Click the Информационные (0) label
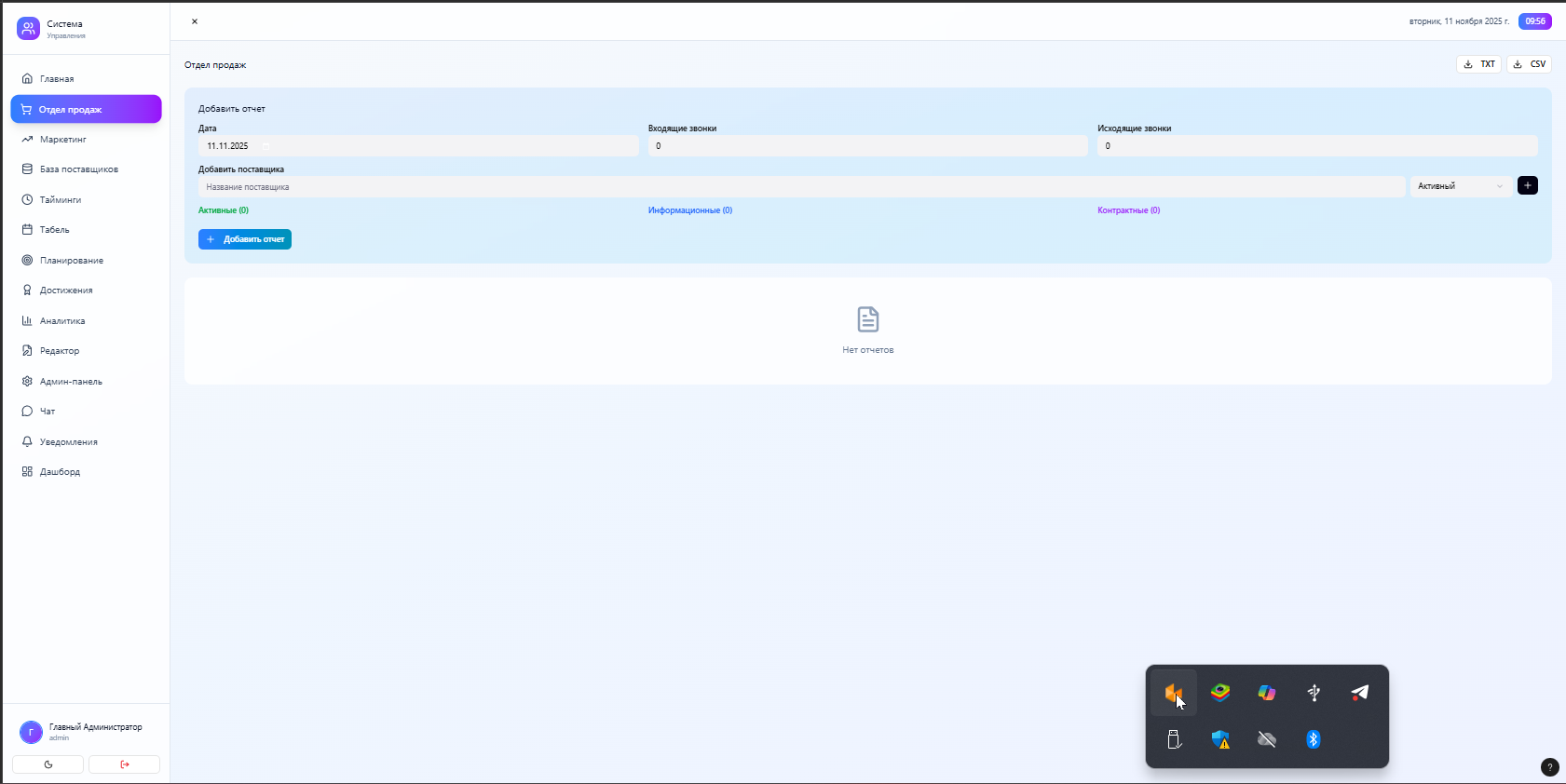This screenshot has width=1566, height=784. point(690,210)
